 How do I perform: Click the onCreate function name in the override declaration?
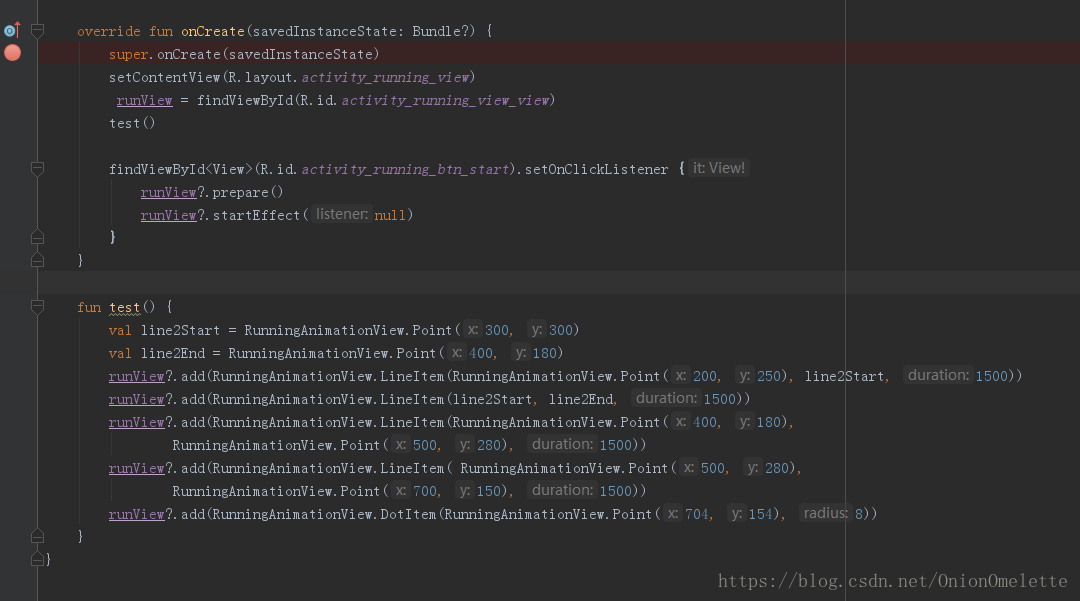pos(212,31)
